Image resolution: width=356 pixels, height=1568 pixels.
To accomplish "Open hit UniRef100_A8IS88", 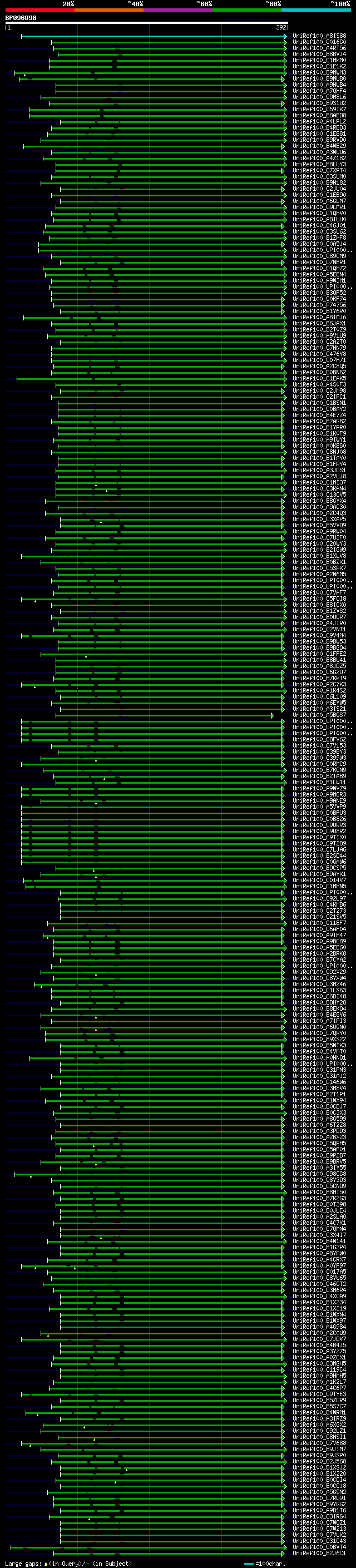I will 319,36.
